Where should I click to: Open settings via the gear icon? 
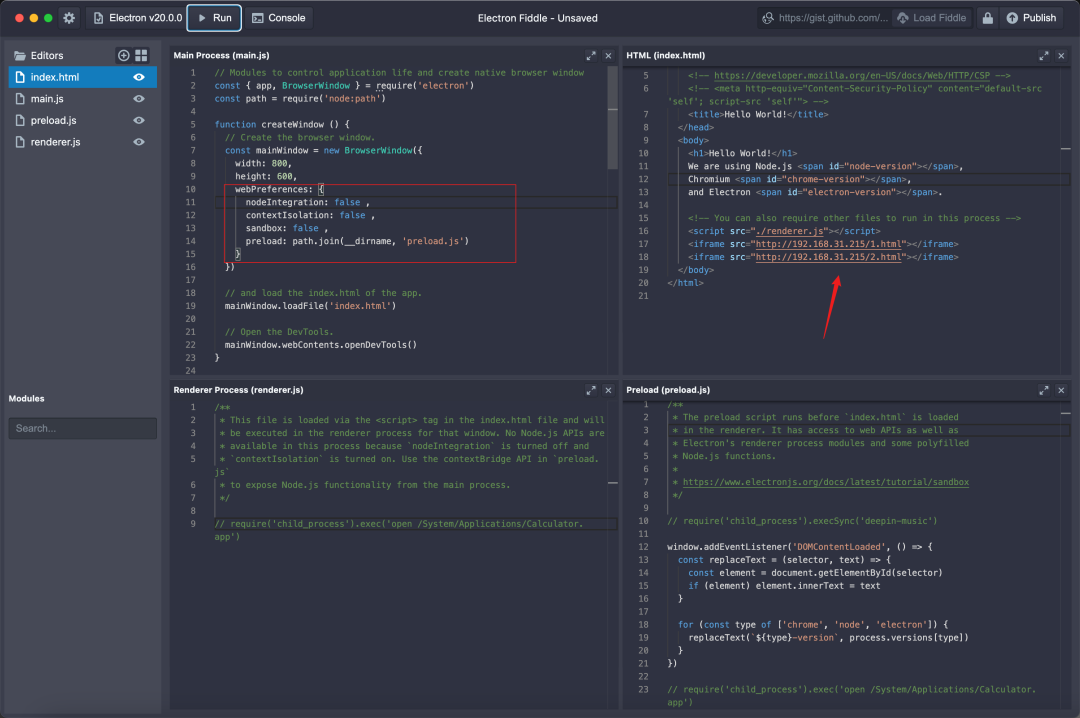tap(69, 18)
